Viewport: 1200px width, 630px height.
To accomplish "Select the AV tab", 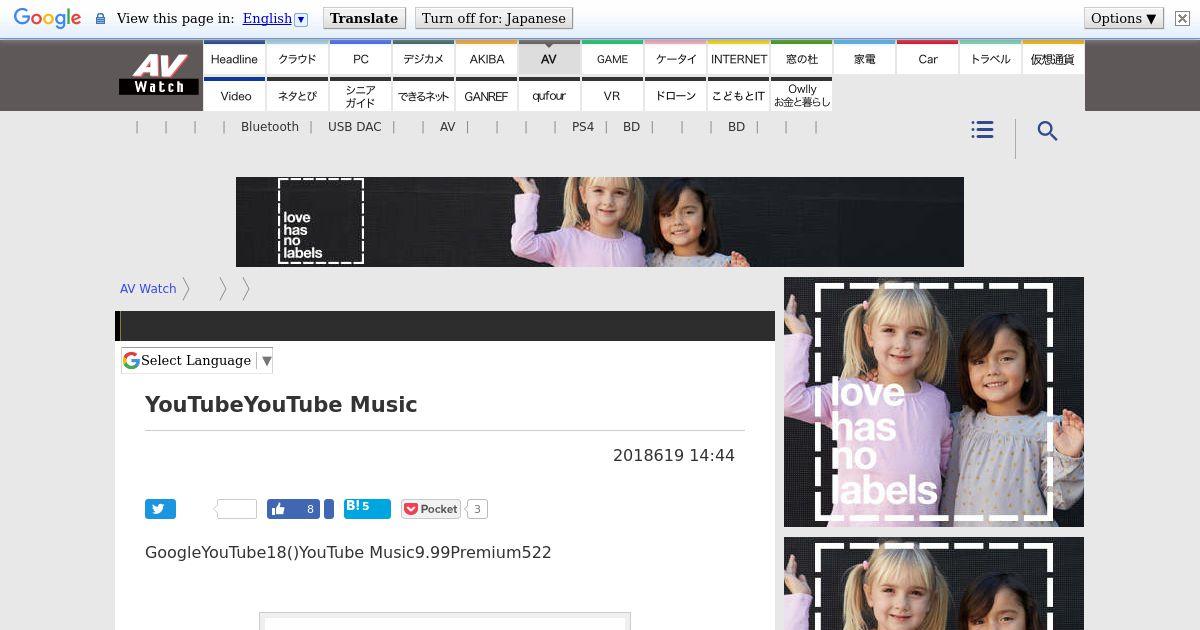I will 549,59.
